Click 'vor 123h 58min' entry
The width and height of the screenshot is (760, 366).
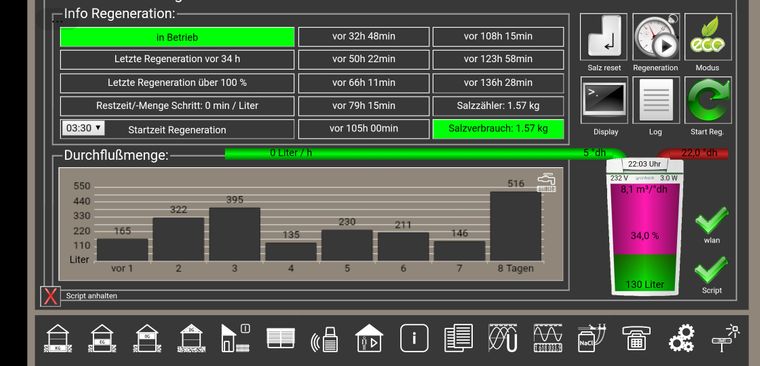pos(498,59)
